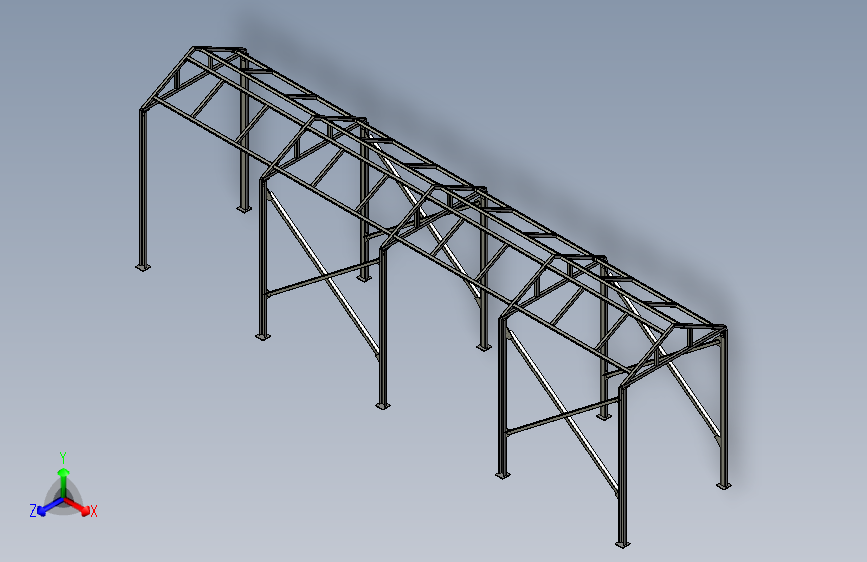The height and width of the screenshot is (562, 867).
Task: Select the X label on orientation triad
Action: pos(94,512)
